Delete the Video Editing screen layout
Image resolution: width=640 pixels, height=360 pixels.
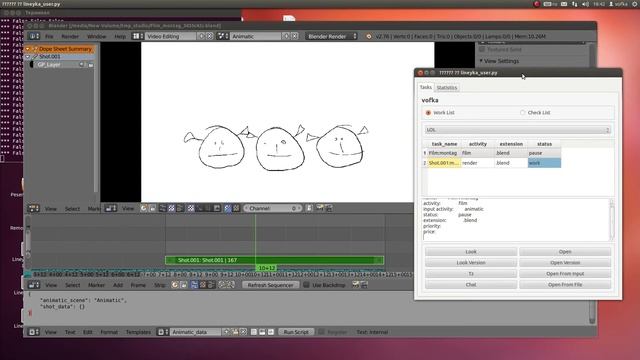209,36
